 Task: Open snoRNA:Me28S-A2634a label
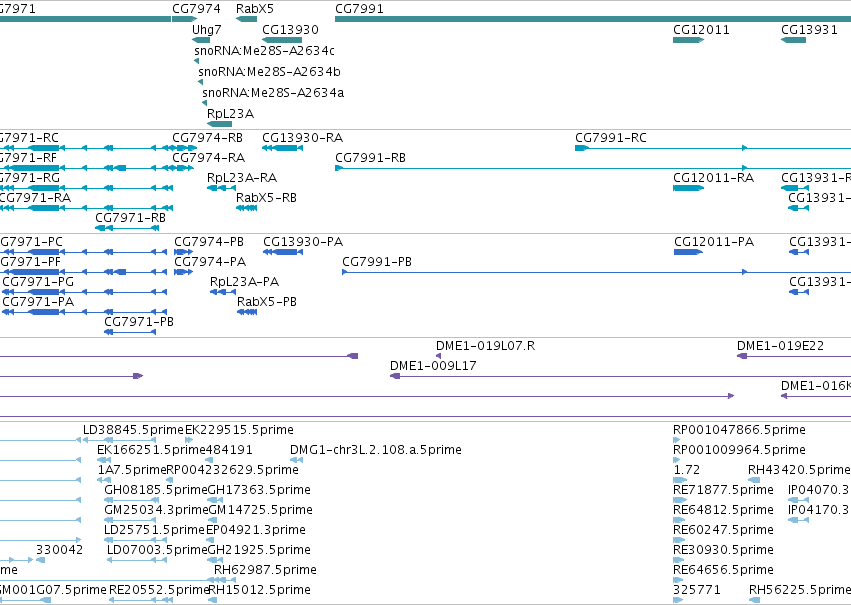(273, 93)
